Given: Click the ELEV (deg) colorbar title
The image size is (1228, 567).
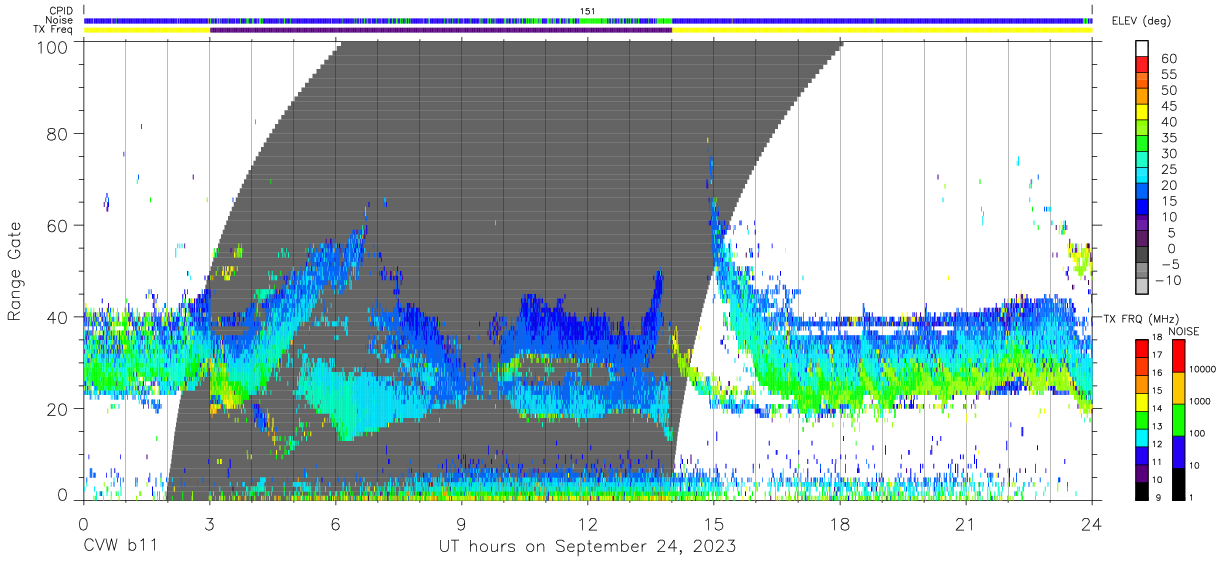Looking at the screenshot, I should (1142, 21).
